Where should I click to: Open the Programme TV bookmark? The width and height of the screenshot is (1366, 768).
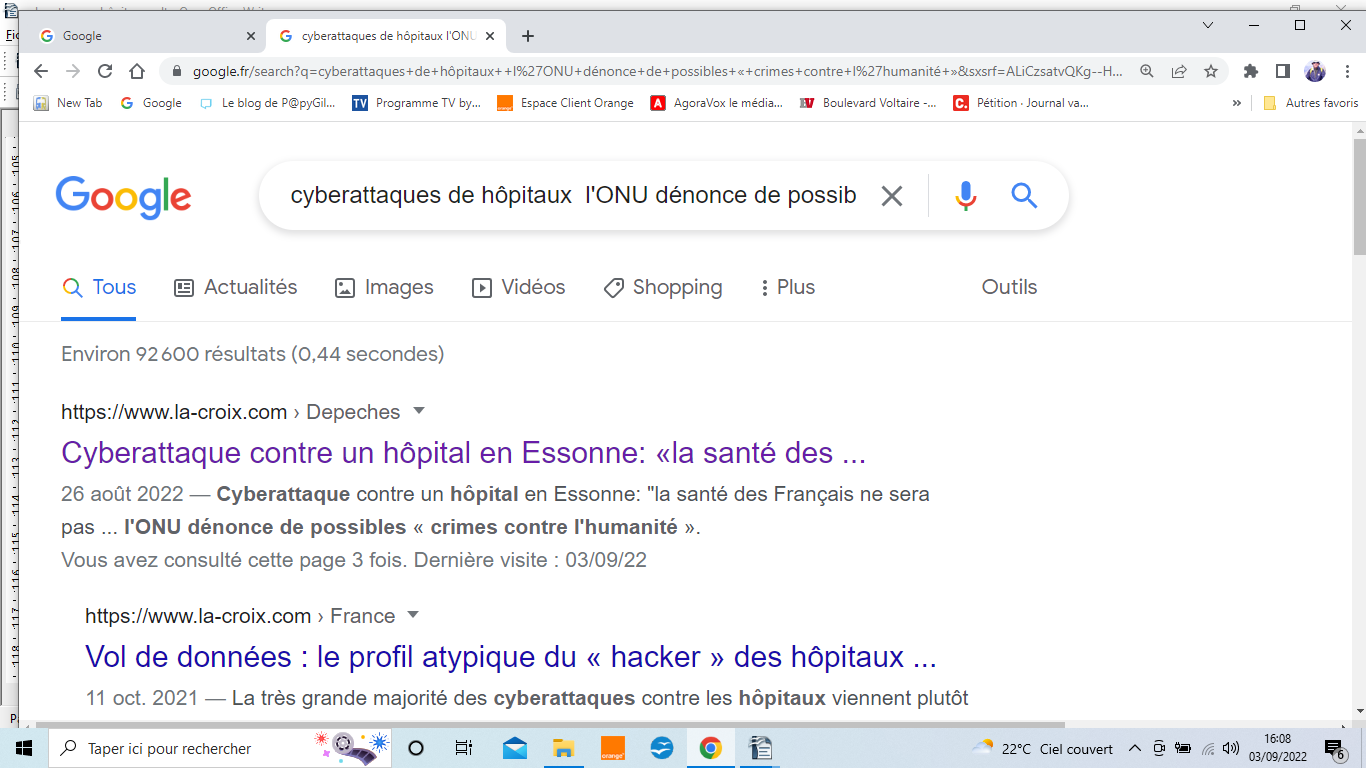tap(417, 103)
